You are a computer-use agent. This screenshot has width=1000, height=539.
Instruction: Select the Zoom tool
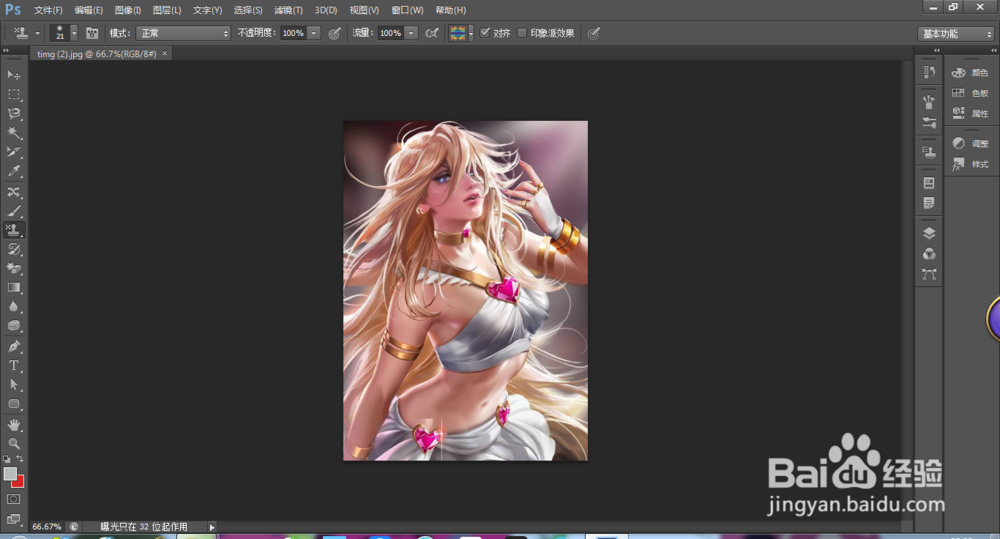(x=13, y=443)
